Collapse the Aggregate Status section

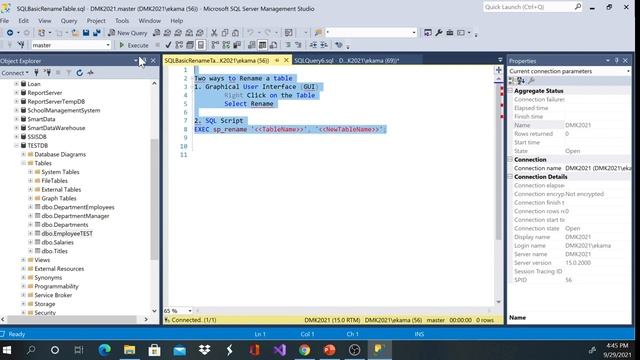tap(510, 91)
